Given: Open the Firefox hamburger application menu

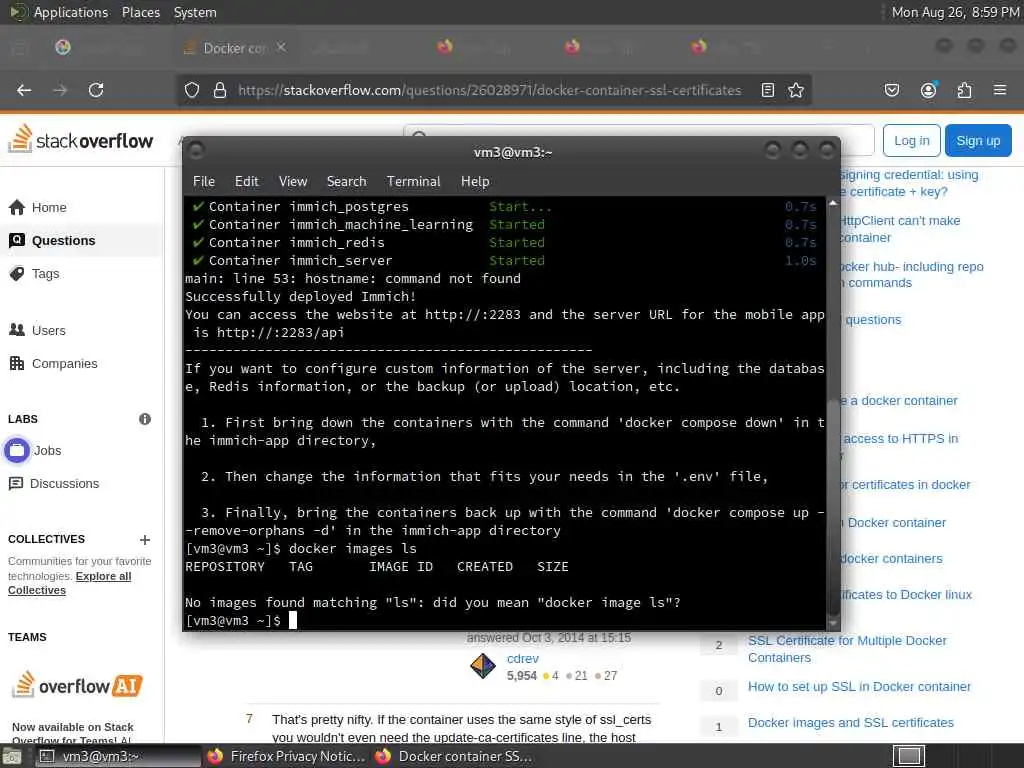Looking at the screenshot, I should coord(1000,90).
